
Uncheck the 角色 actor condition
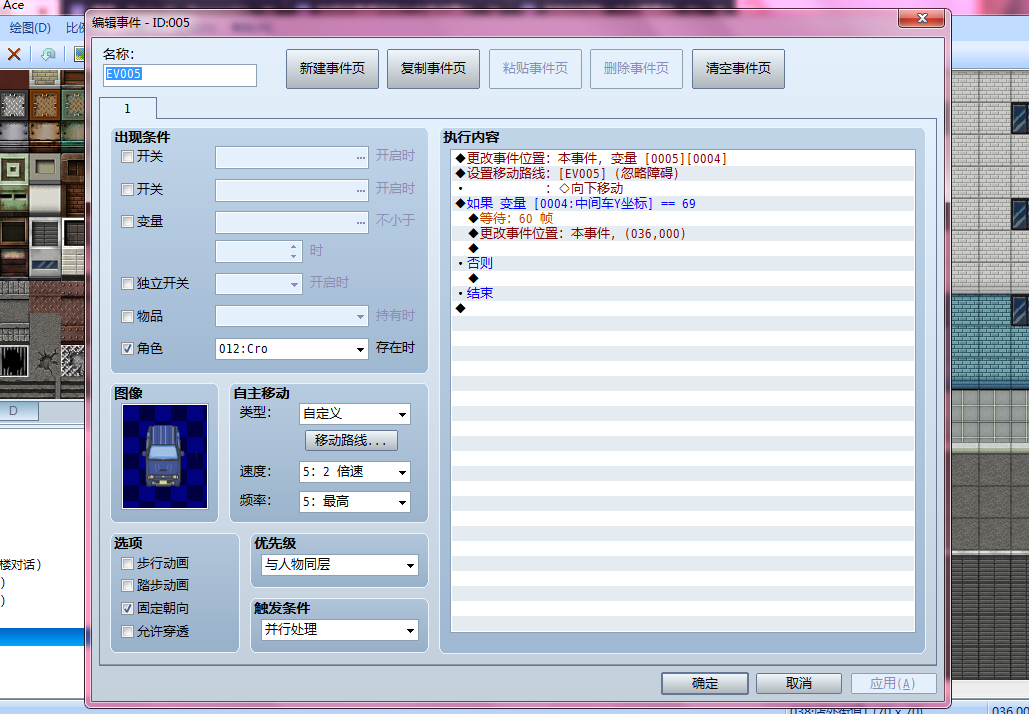[127, 348]
